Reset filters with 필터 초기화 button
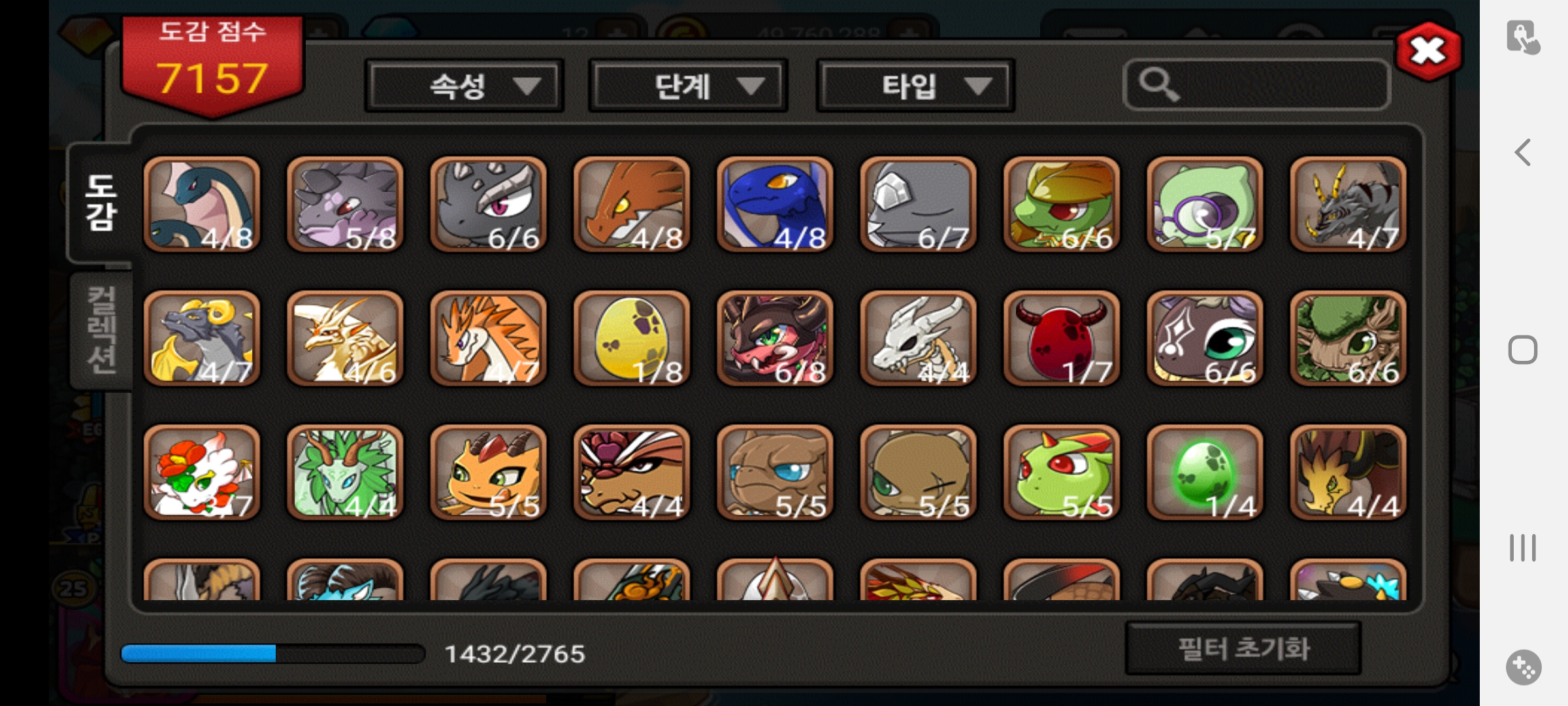 (1243, 648)
